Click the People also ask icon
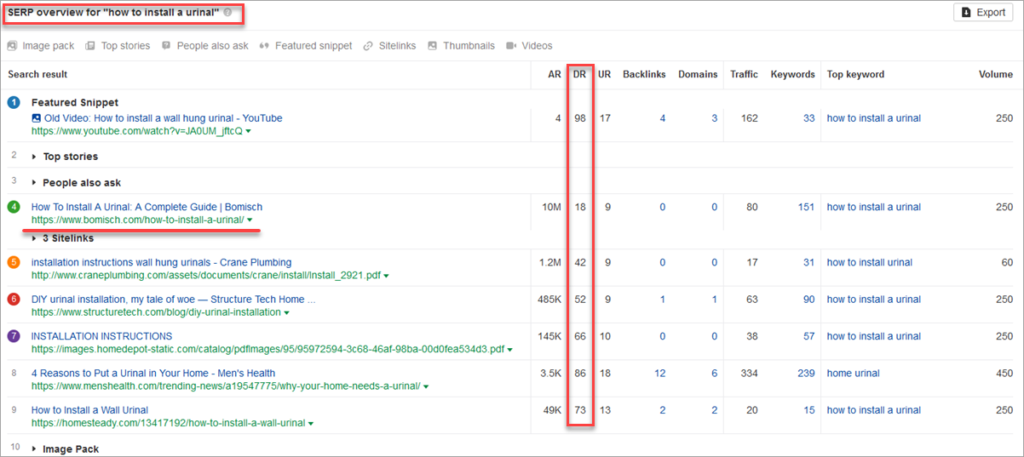The width and height of the screenshot is (1024, 457). coord(166,46)
